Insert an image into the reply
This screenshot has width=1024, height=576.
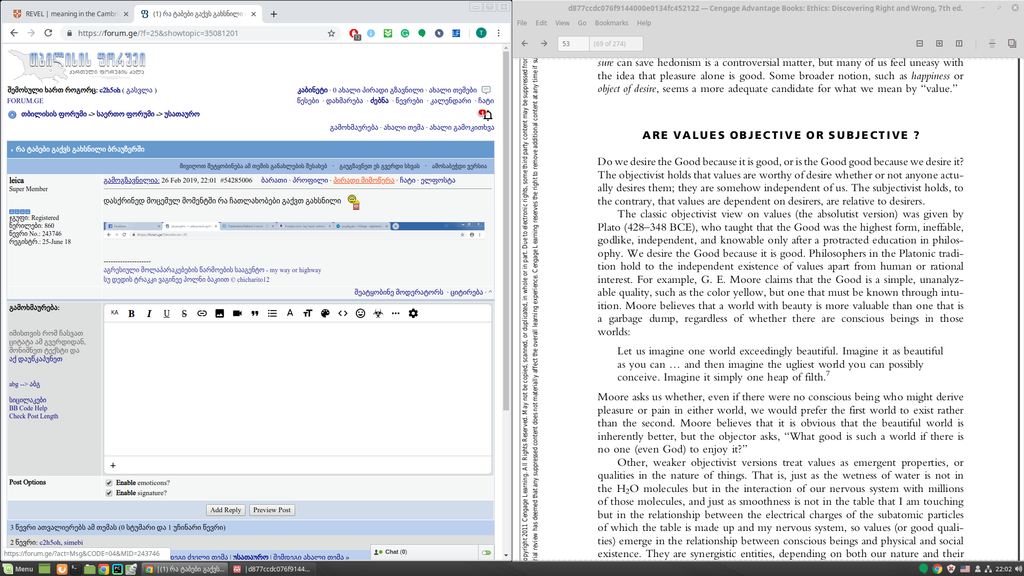point(219,313)
